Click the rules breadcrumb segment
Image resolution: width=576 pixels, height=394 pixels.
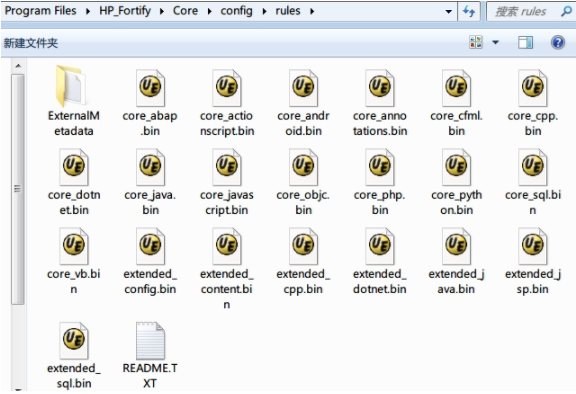point(288,11)
